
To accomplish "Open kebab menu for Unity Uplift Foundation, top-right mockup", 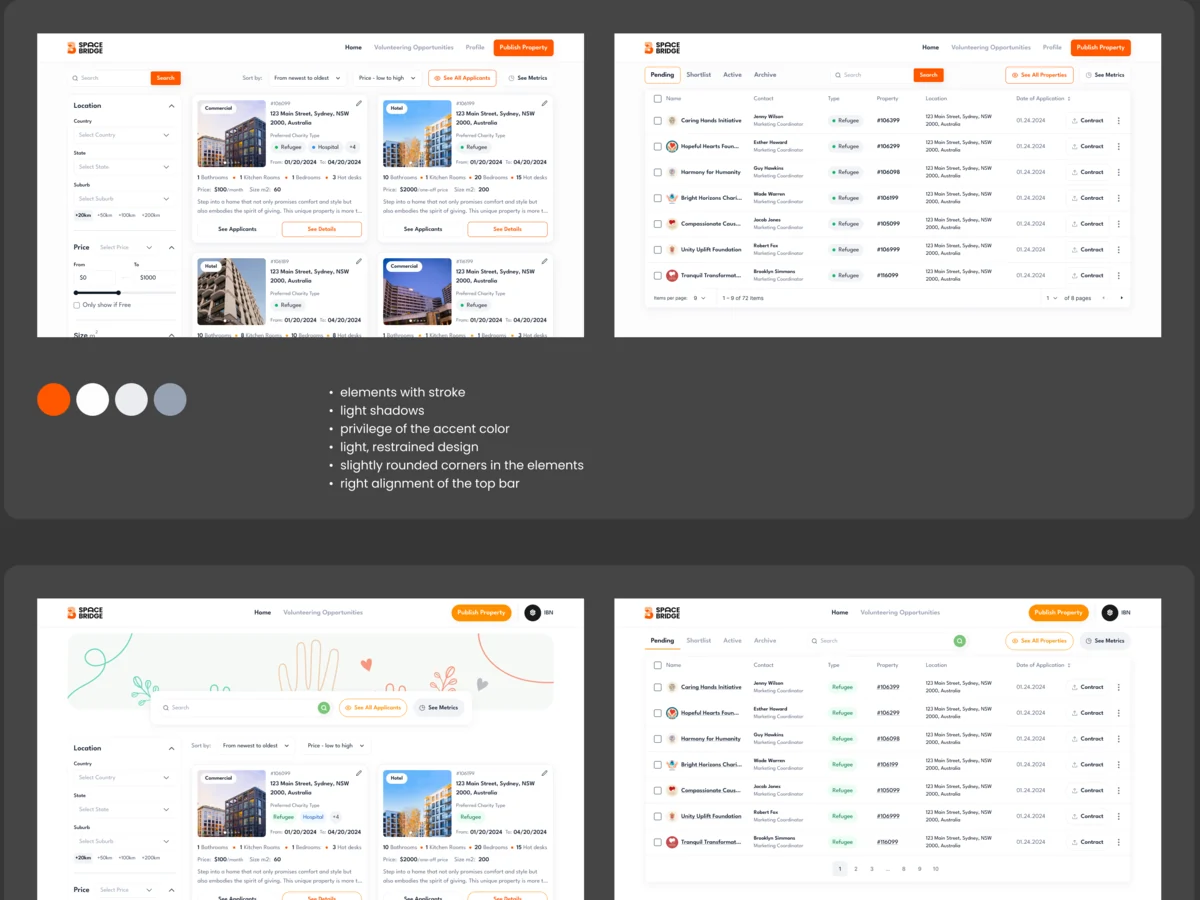I will 1118,250.
